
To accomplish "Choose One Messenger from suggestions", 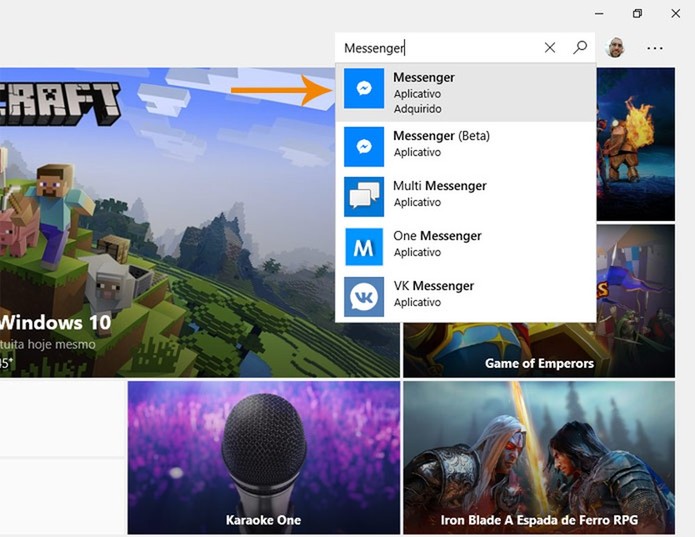I will [465, 247].
